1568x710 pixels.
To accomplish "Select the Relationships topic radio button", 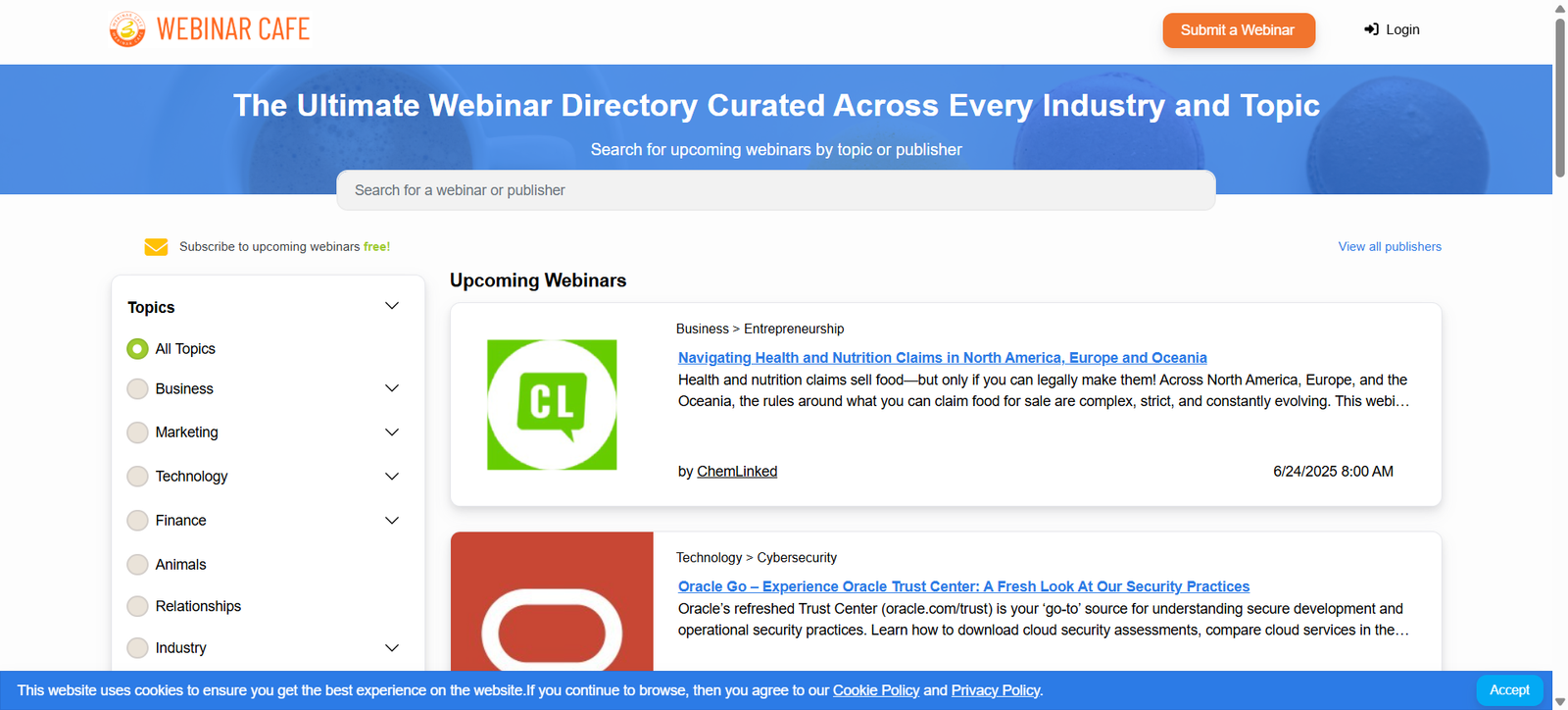I will click(x=137, y=606).
